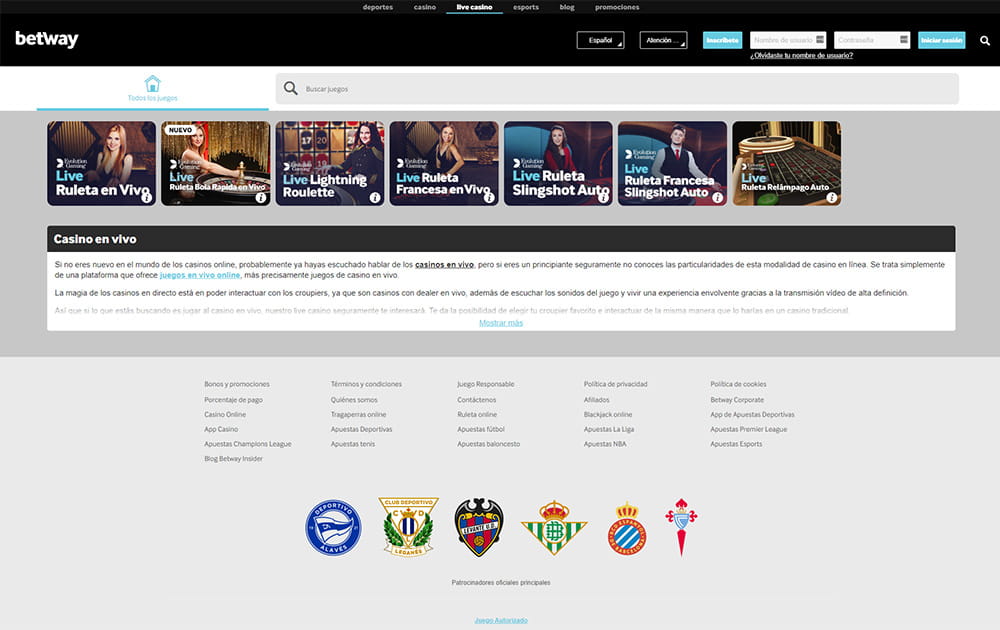Image resolution: width=1000 pixels, height=630 pixels.
Task: Open the promociones tab
Action: coord(617,7)
